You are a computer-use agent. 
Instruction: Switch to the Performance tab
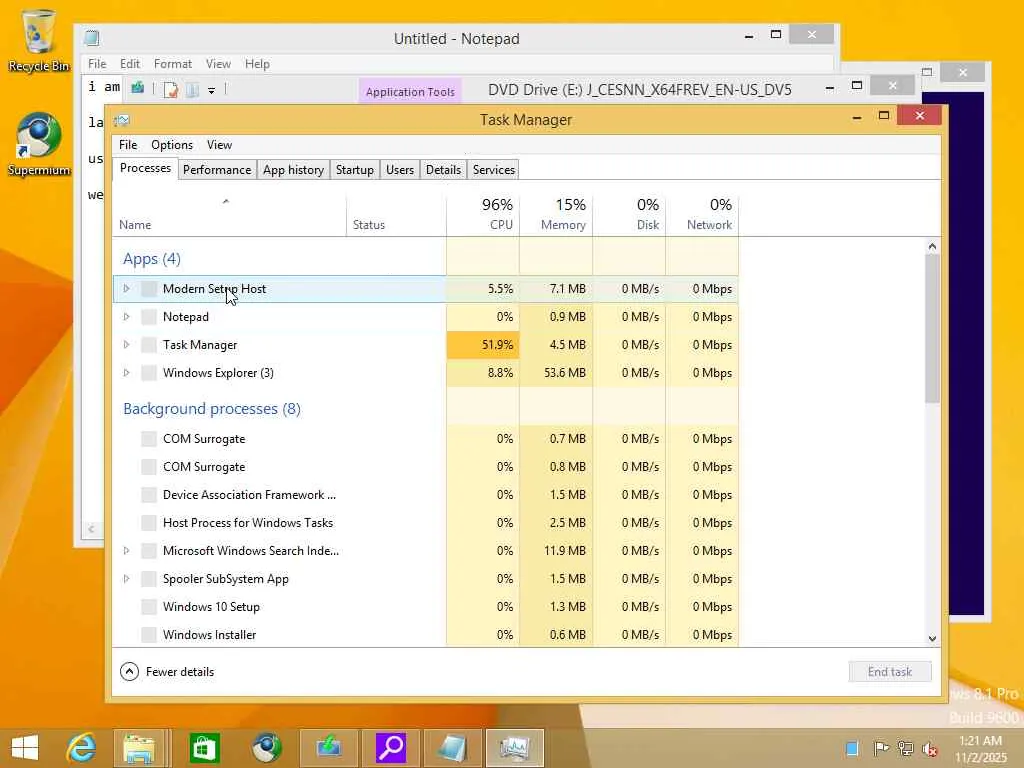(217, 170)
